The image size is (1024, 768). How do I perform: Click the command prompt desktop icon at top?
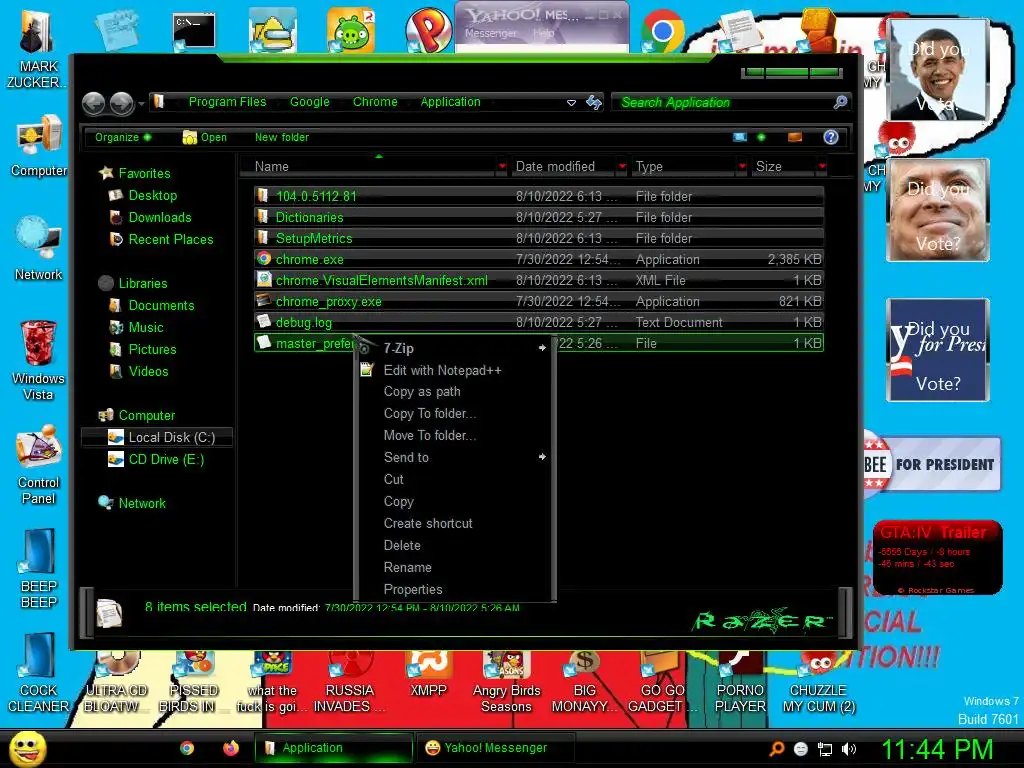click(194, 31)
